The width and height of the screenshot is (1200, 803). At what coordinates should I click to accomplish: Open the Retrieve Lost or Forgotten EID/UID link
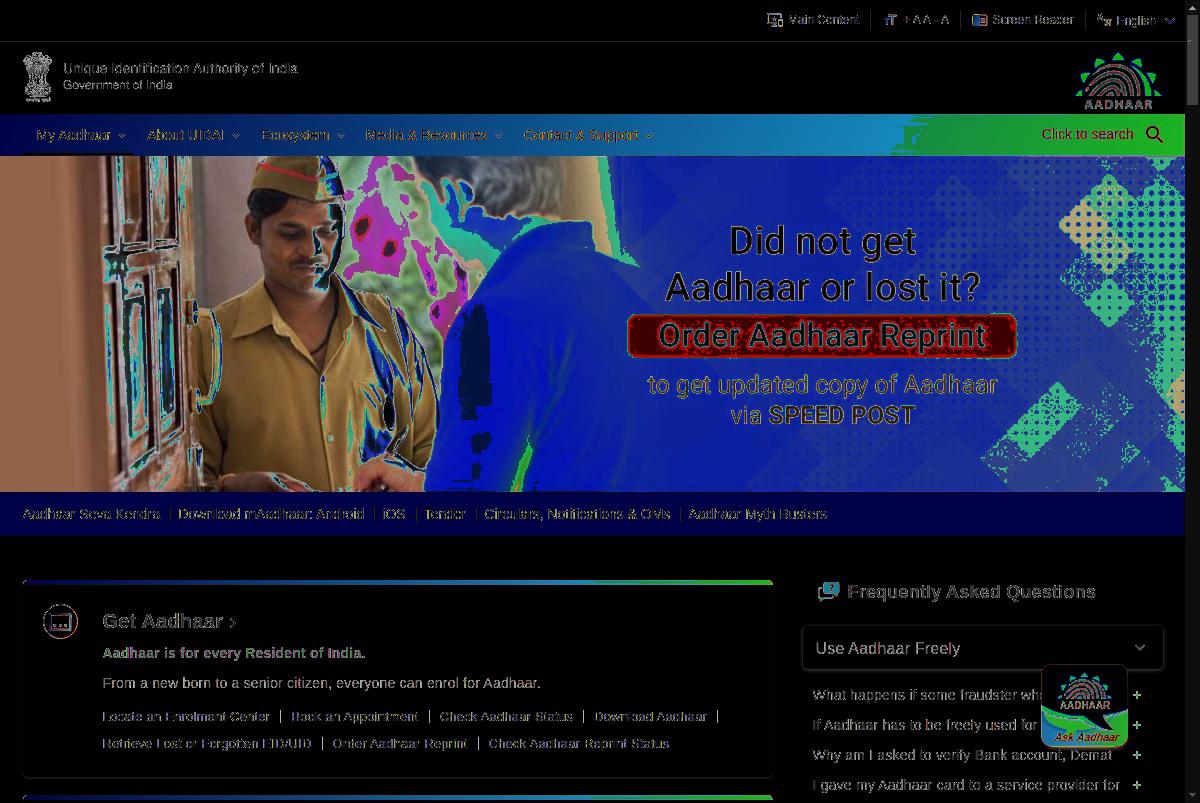207,743
